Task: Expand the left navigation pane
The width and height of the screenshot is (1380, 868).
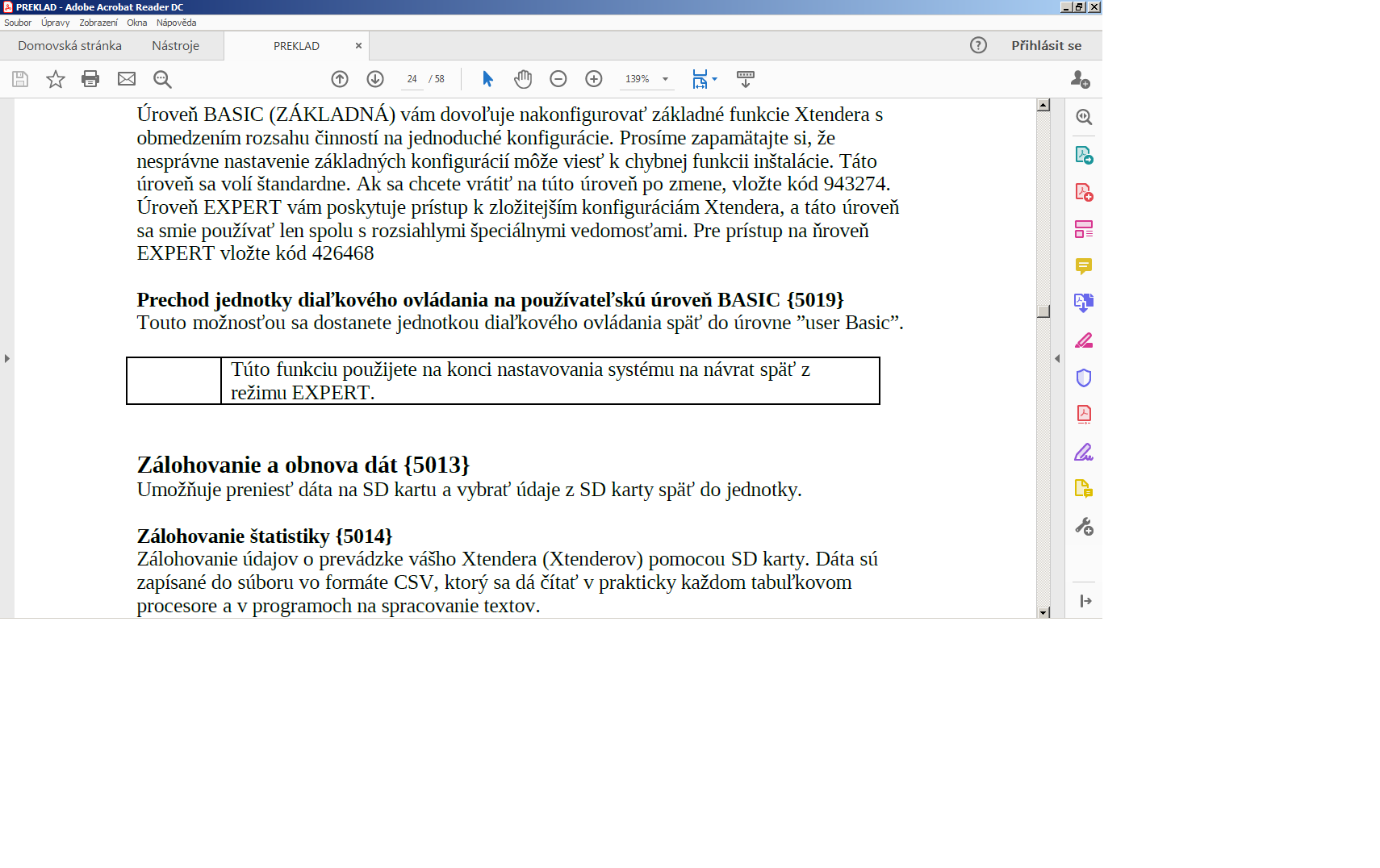Action: point(7,358)
